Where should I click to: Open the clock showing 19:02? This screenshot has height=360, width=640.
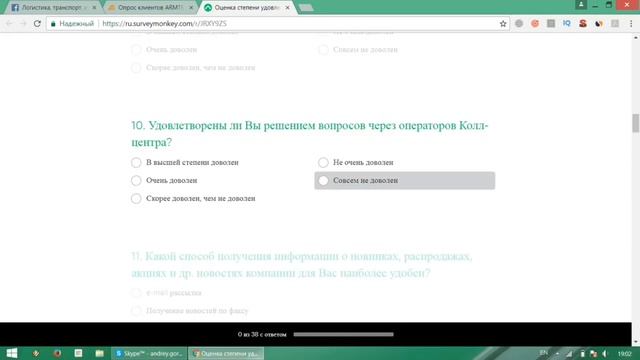click(x=624, y=353)
